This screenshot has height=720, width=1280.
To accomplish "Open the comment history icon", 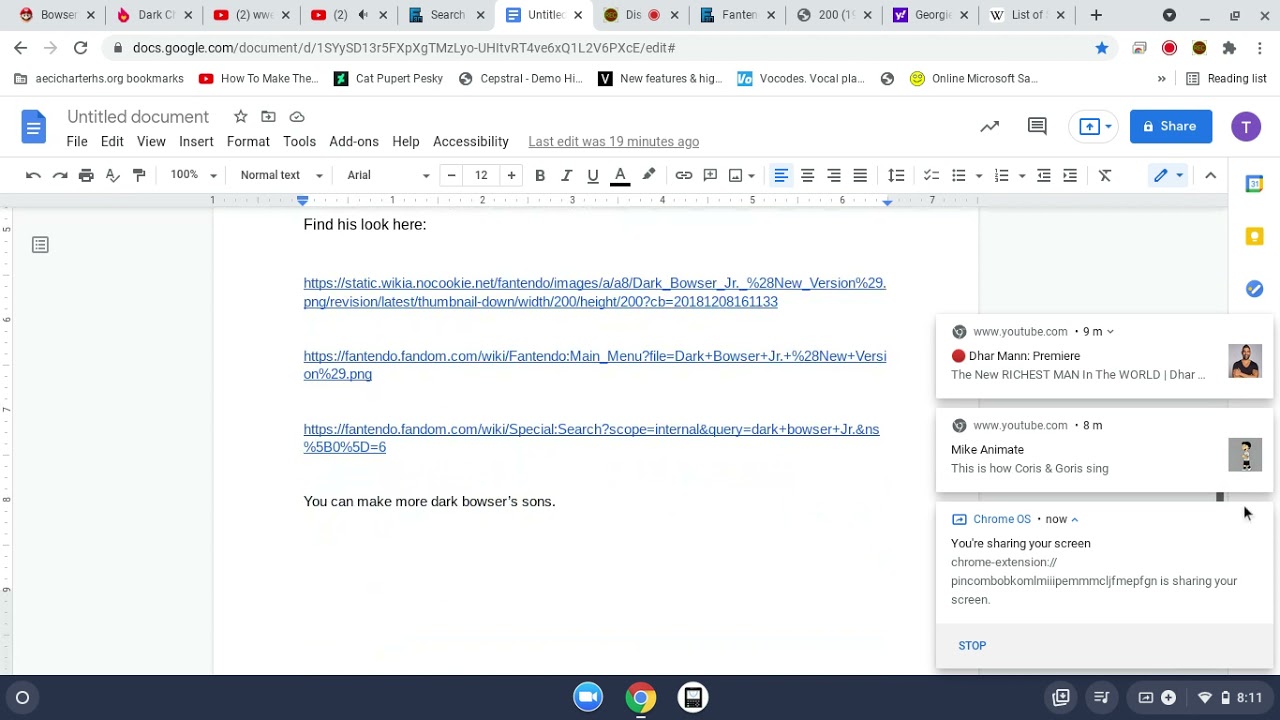I will click(1037, 126).
